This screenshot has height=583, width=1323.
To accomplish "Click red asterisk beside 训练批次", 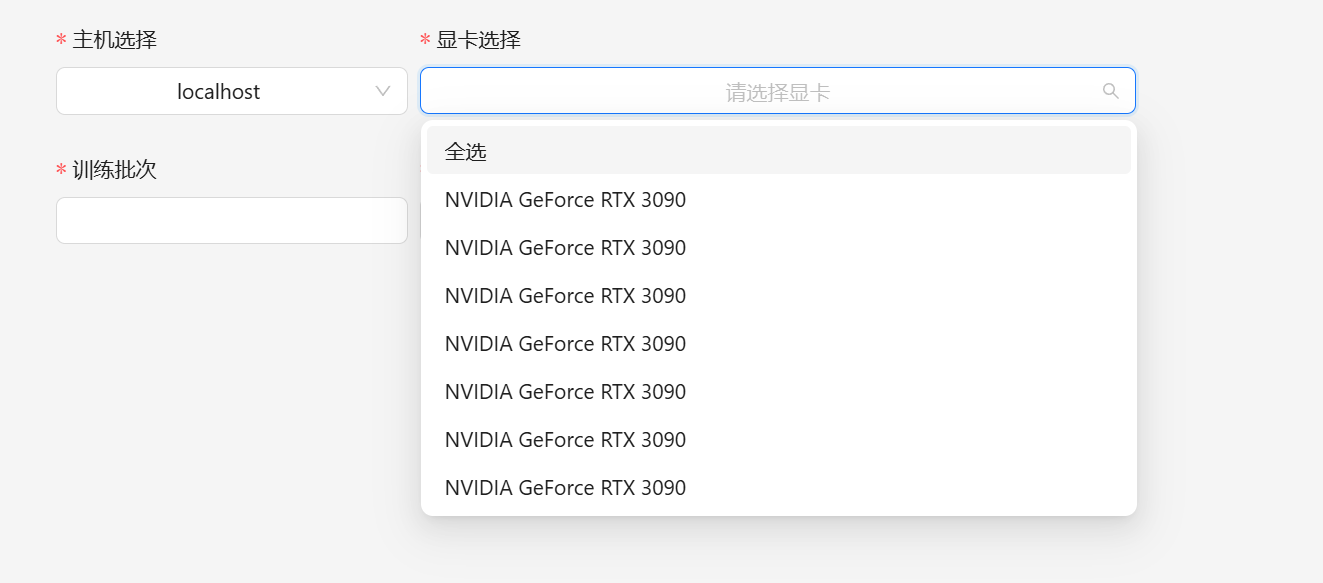I will pyautogui.click(x=61, y=171).
